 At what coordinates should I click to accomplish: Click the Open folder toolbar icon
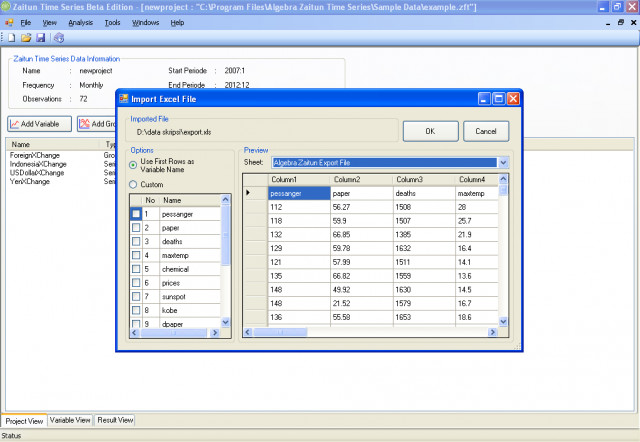tap(25, 37)
